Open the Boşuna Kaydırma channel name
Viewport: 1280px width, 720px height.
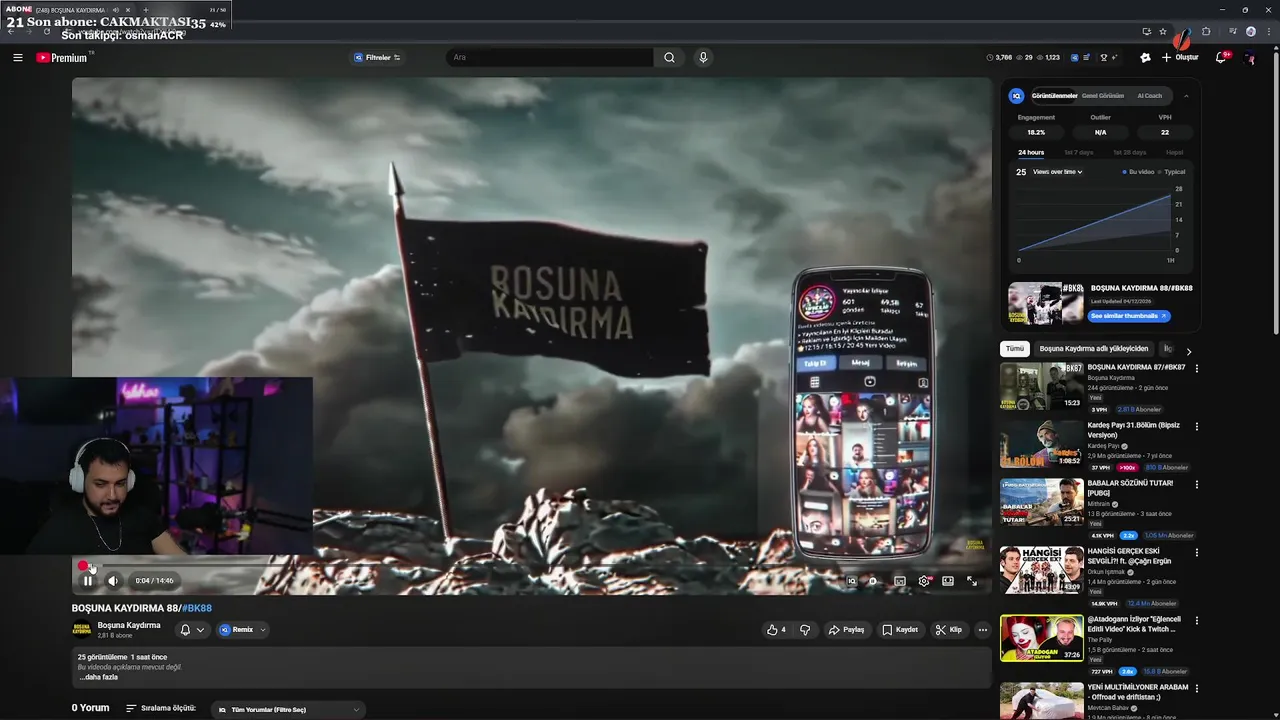(129, 625)
